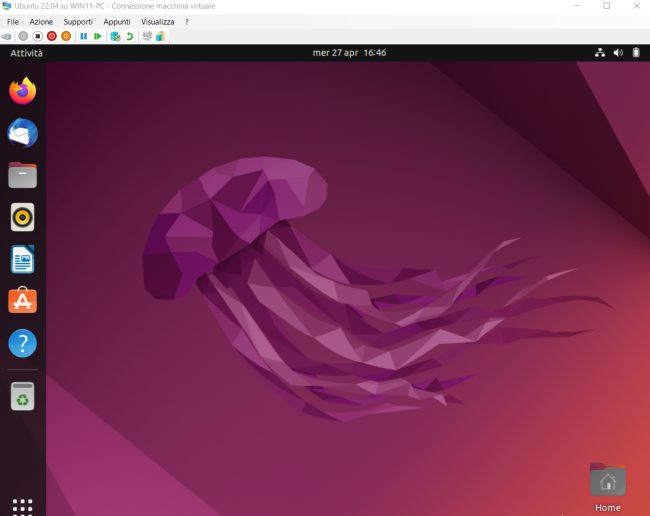Open the Azione menu
The height and width of the screenshot is (516, 650).
(41, 22)
